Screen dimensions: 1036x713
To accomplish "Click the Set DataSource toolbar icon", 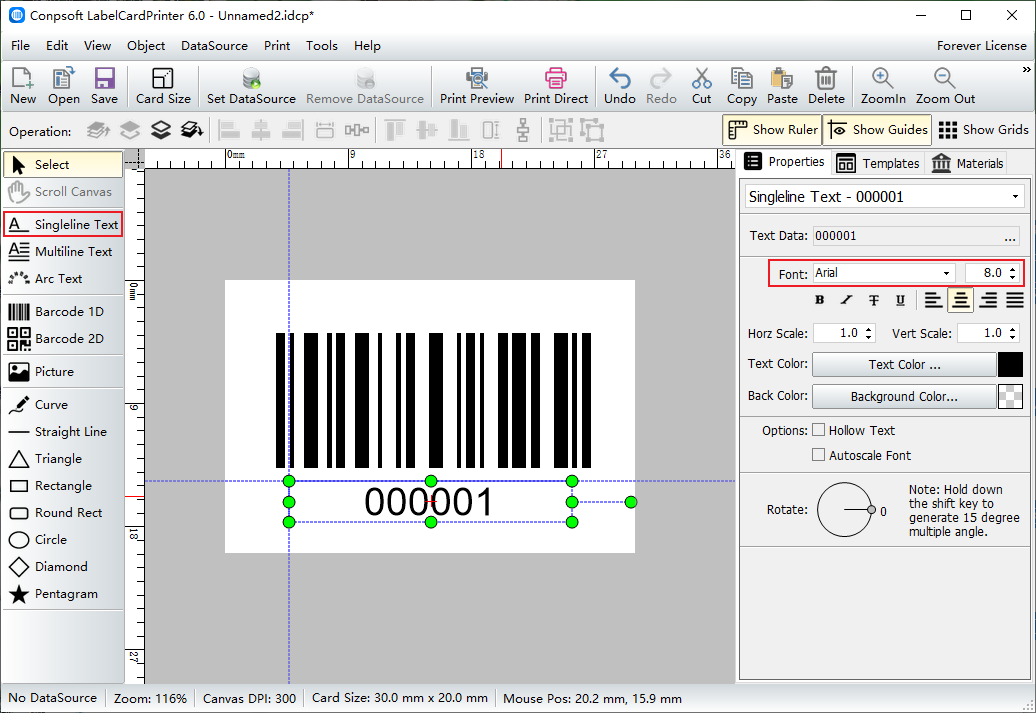I will (251, 86).
